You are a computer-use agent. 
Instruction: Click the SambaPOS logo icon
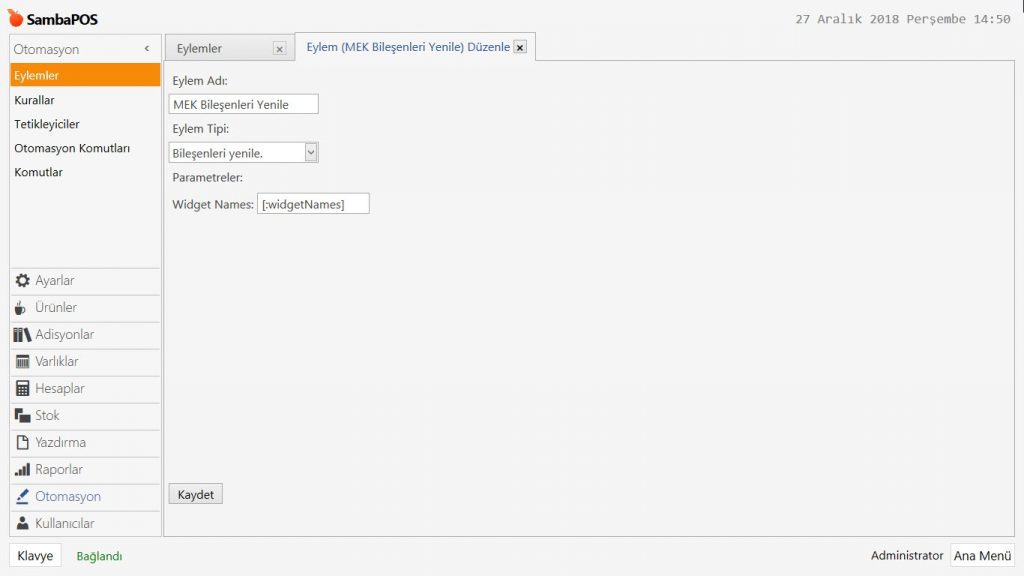pos(16,19)
